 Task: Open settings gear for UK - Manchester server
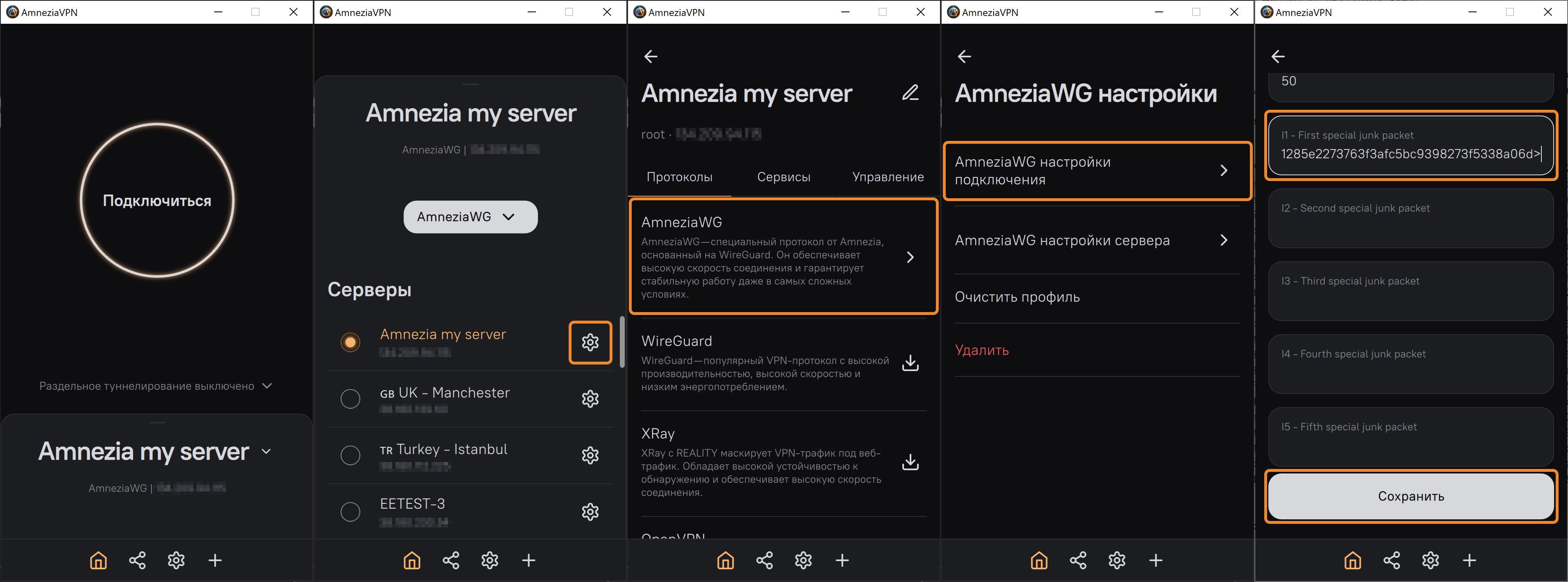coord(590,399)
